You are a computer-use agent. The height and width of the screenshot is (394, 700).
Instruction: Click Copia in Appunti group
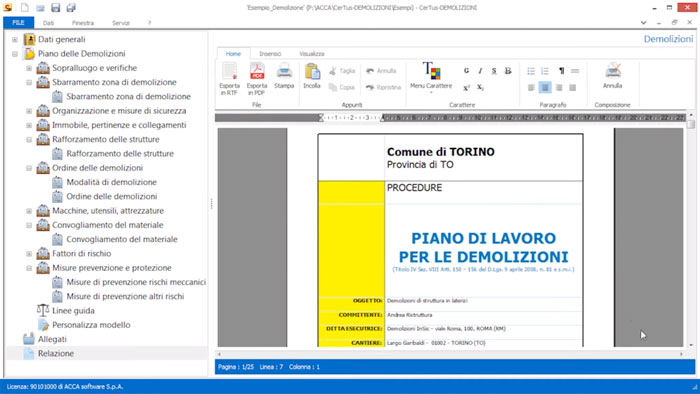point(342,87)
